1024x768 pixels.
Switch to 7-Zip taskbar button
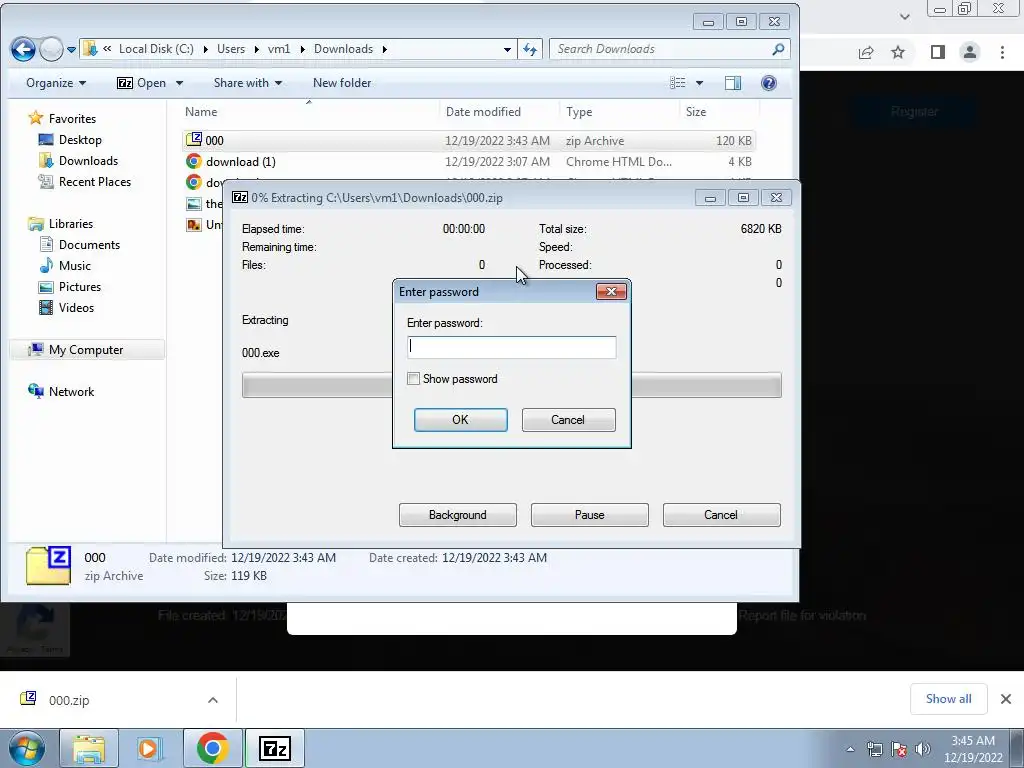coord(274,748)
